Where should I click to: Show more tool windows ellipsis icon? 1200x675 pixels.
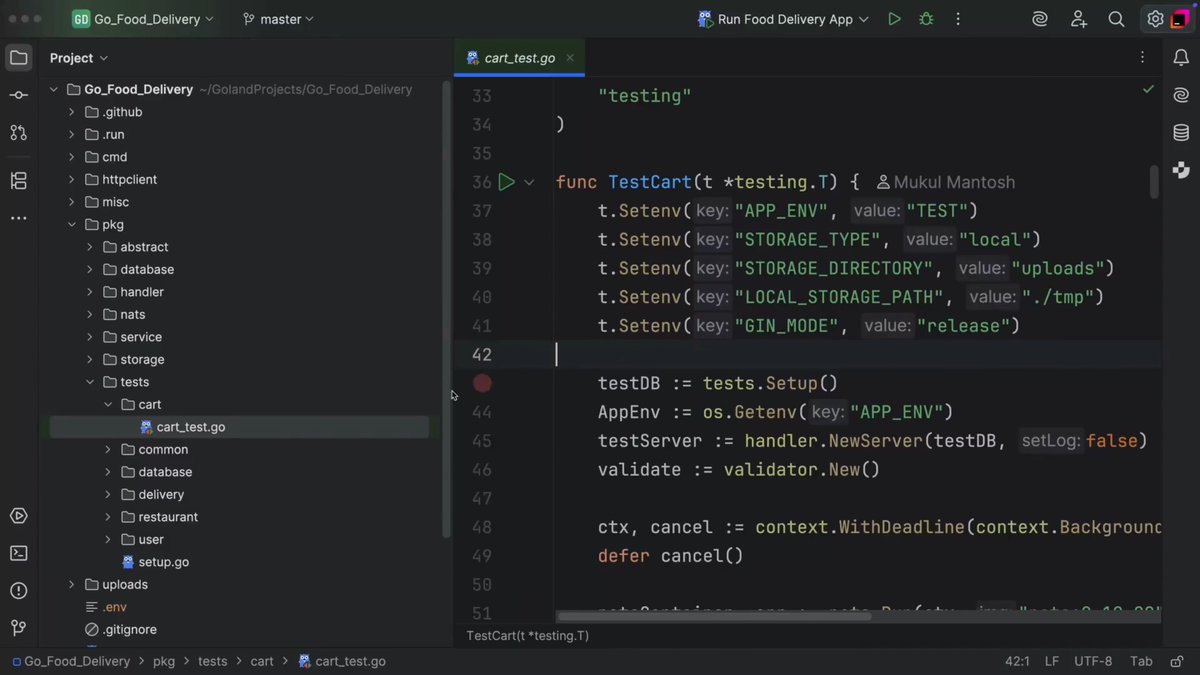pyautogui.click(x=19, y=218)
